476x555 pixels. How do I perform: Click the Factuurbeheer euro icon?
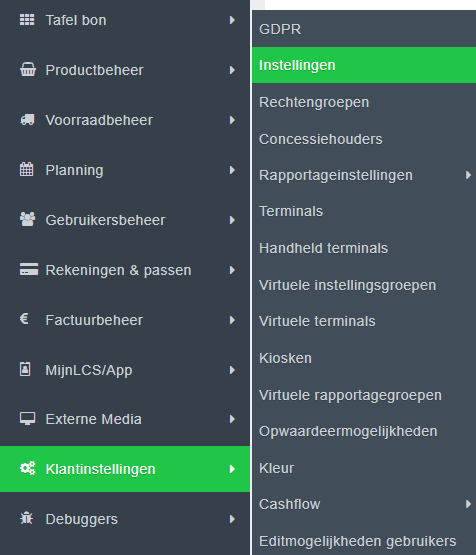tap(24, 319)
